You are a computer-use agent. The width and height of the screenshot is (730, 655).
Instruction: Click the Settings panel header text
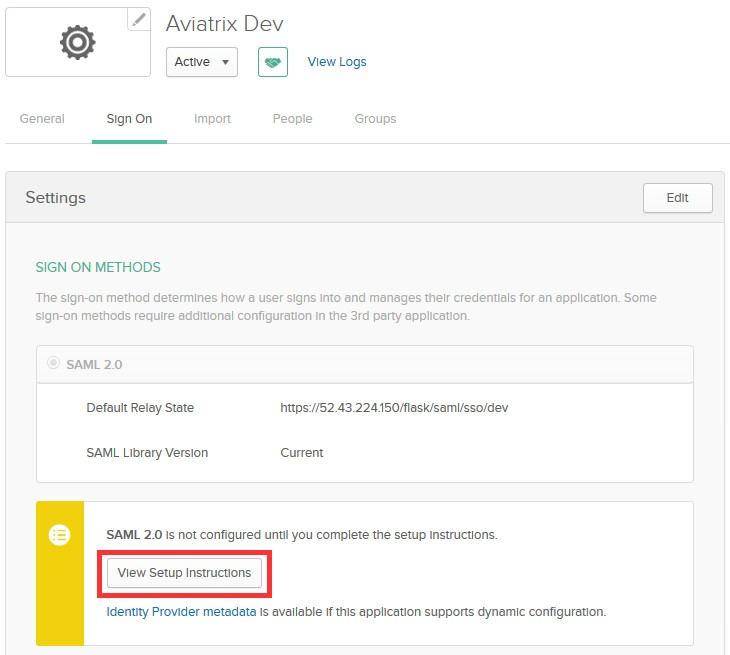pos(56,198)
